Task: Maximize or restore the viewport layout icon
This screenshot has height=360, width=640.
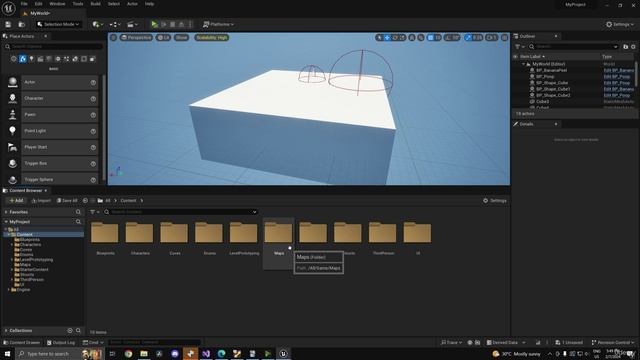Action: 504,38
